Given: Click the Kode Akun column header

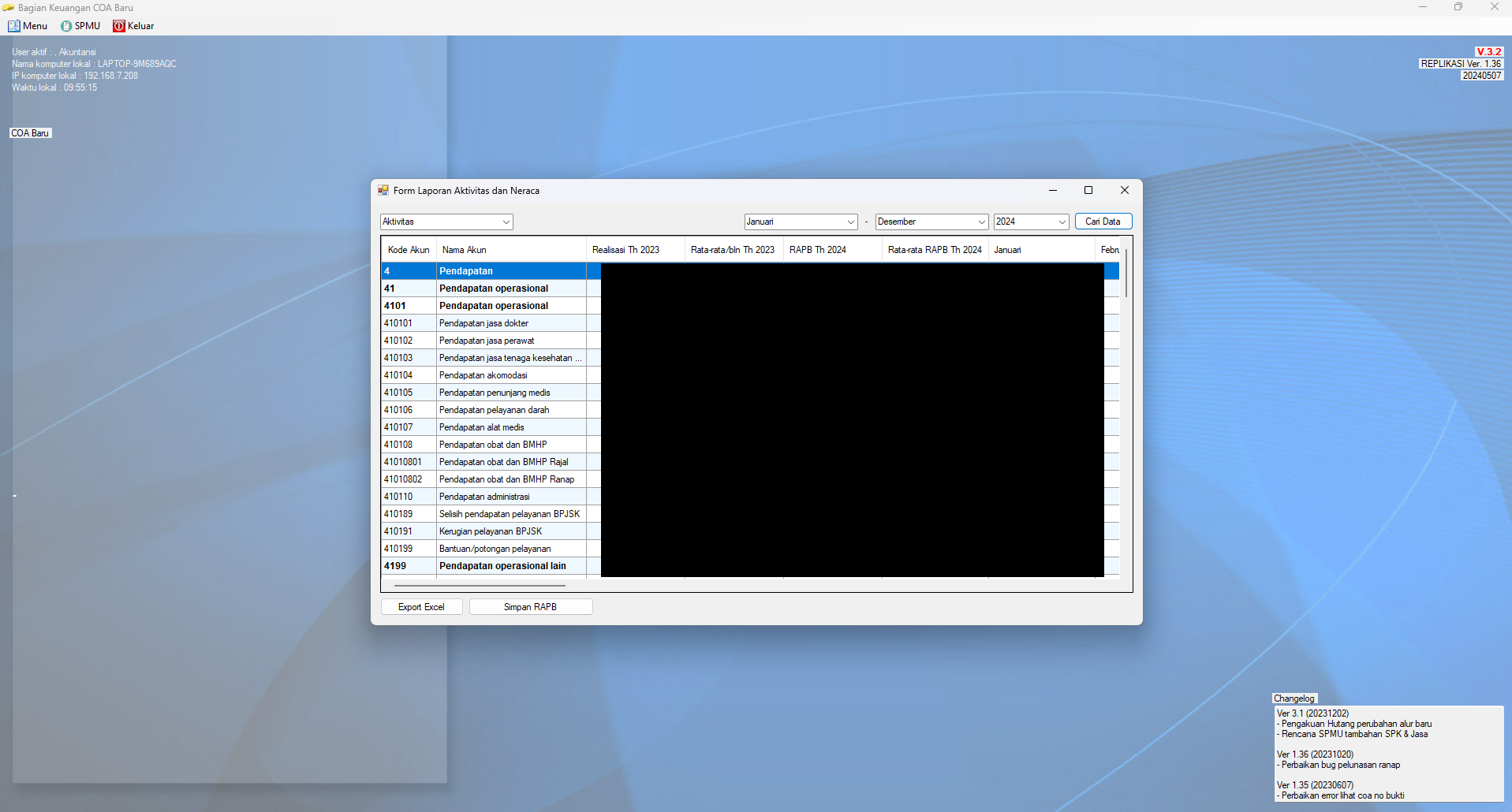Looking at the screenshot, I should click(409, 250).
